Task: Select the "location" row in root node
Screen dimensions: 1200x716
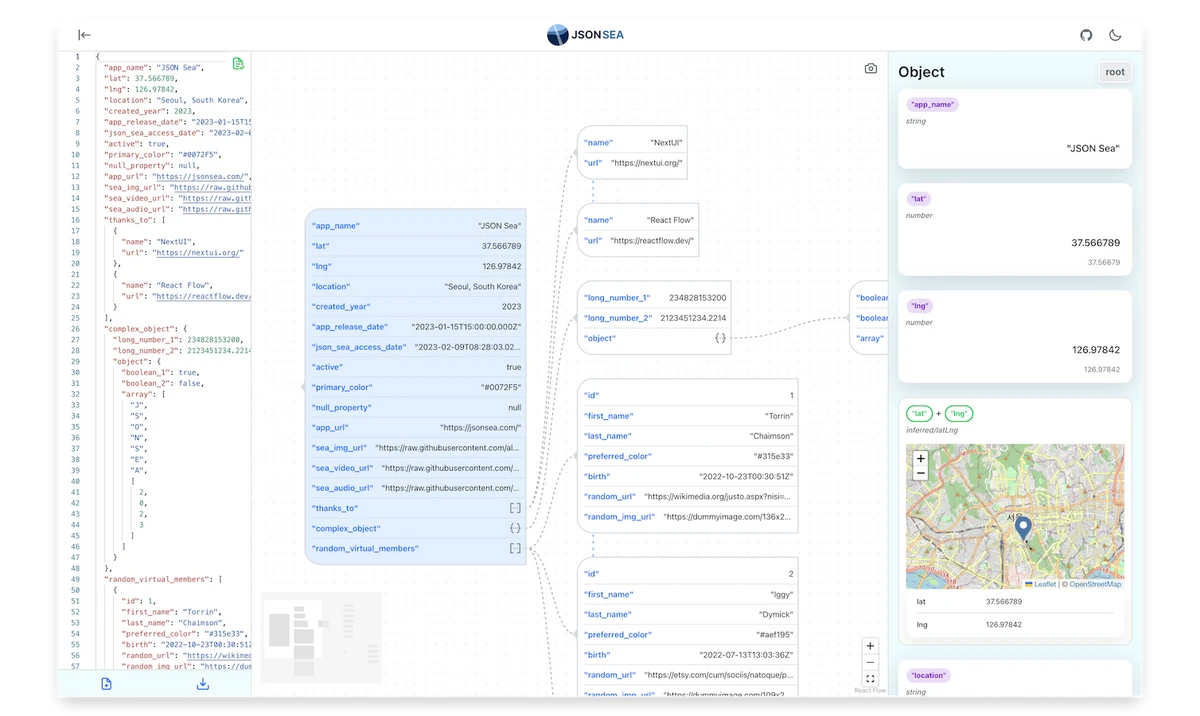Action: [415, 286]
